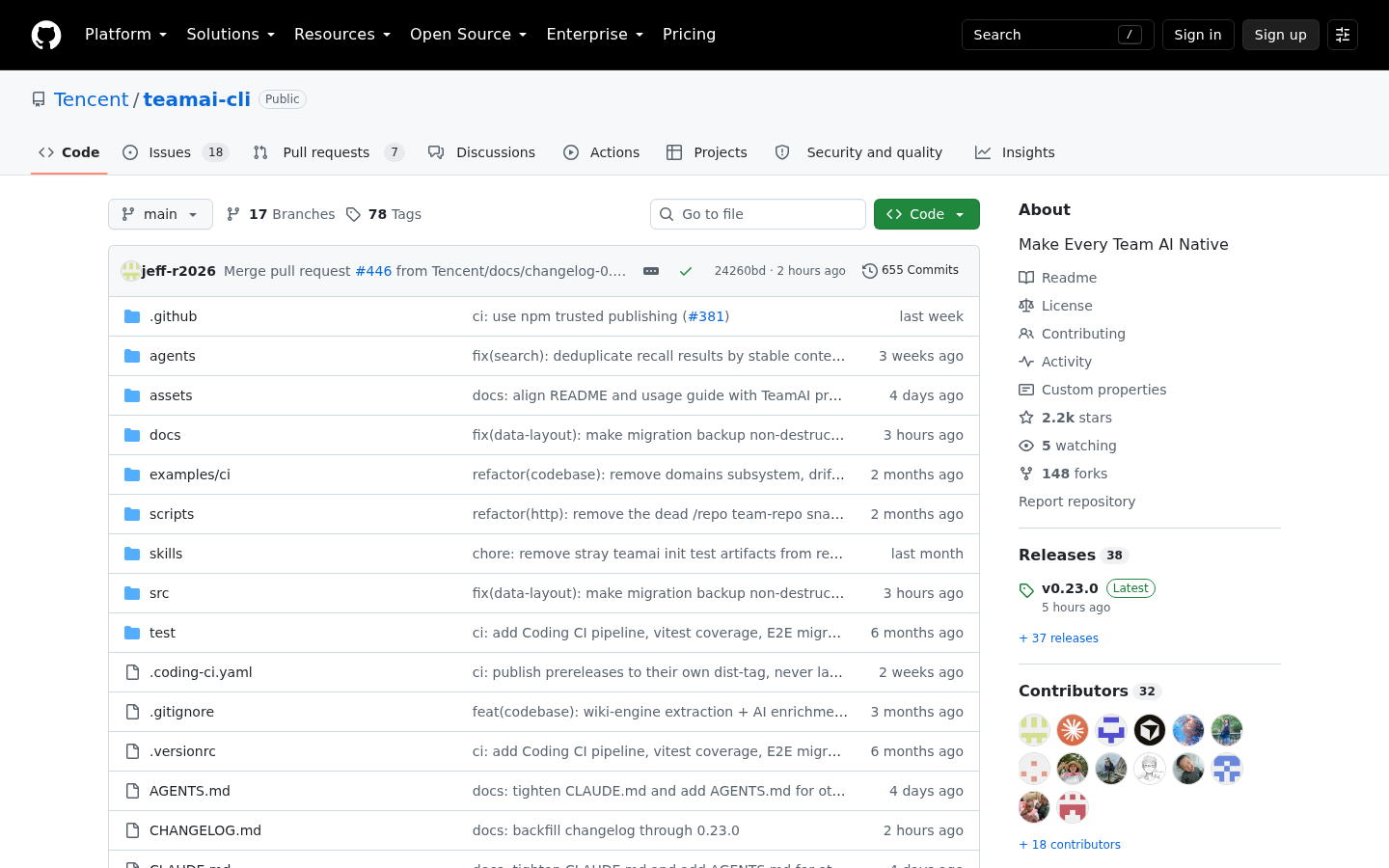Click the Sign in button
The height and width of the screenshot is (868, 1389).
[x=1198, y=35]
